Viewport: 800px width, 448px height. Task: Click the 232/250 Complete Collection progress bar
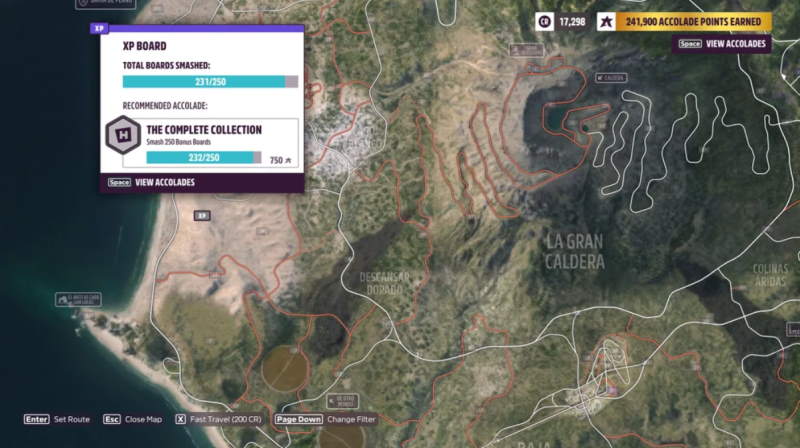click(204, 158)
